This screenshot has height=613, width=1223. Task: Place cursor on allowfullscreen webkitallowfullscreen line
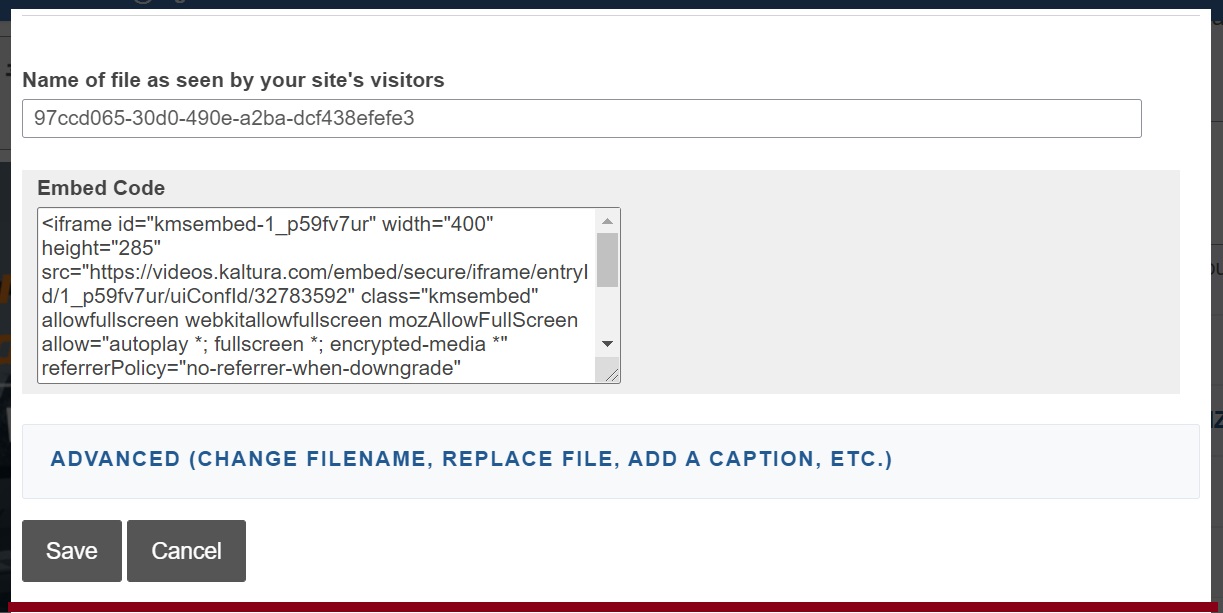coord(310,320)
